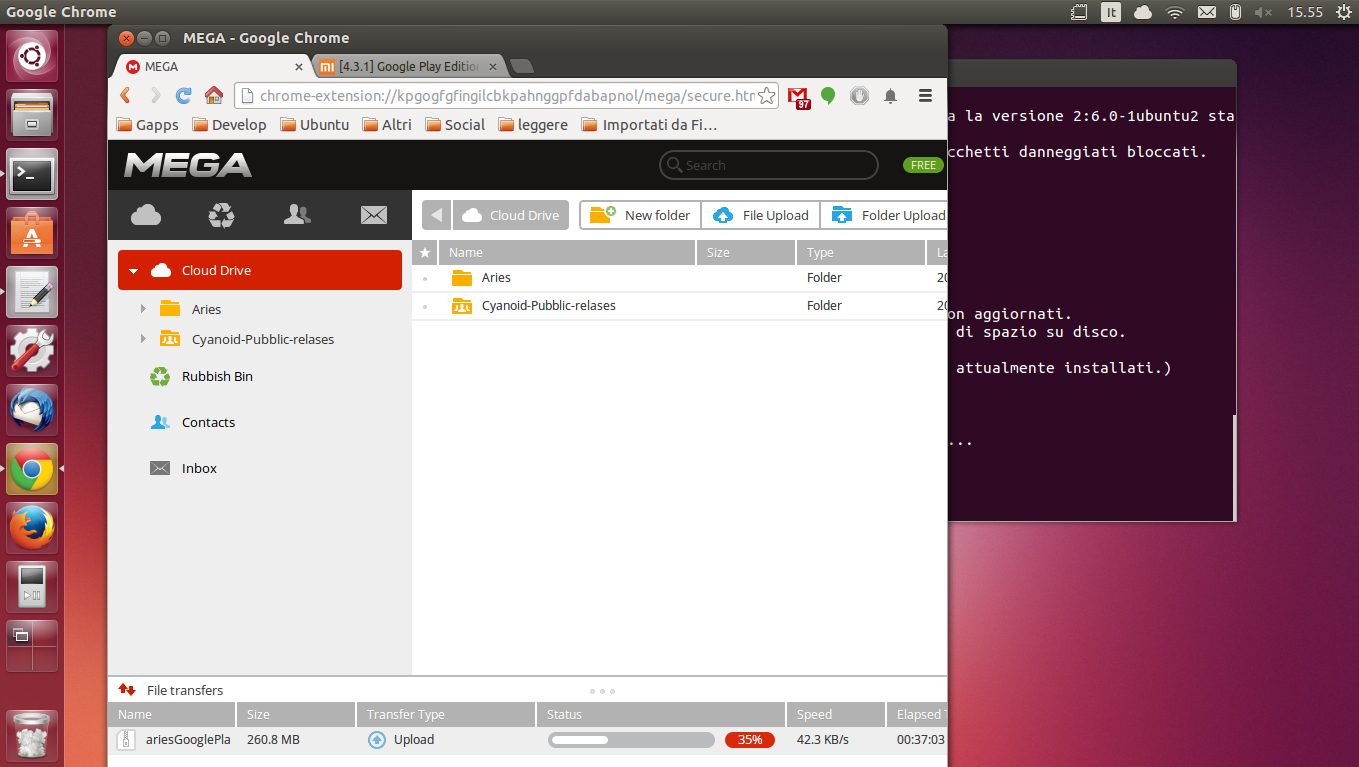Click the notification bell extension icon
Screen dimensions: 1359x767
coord(890,96)
